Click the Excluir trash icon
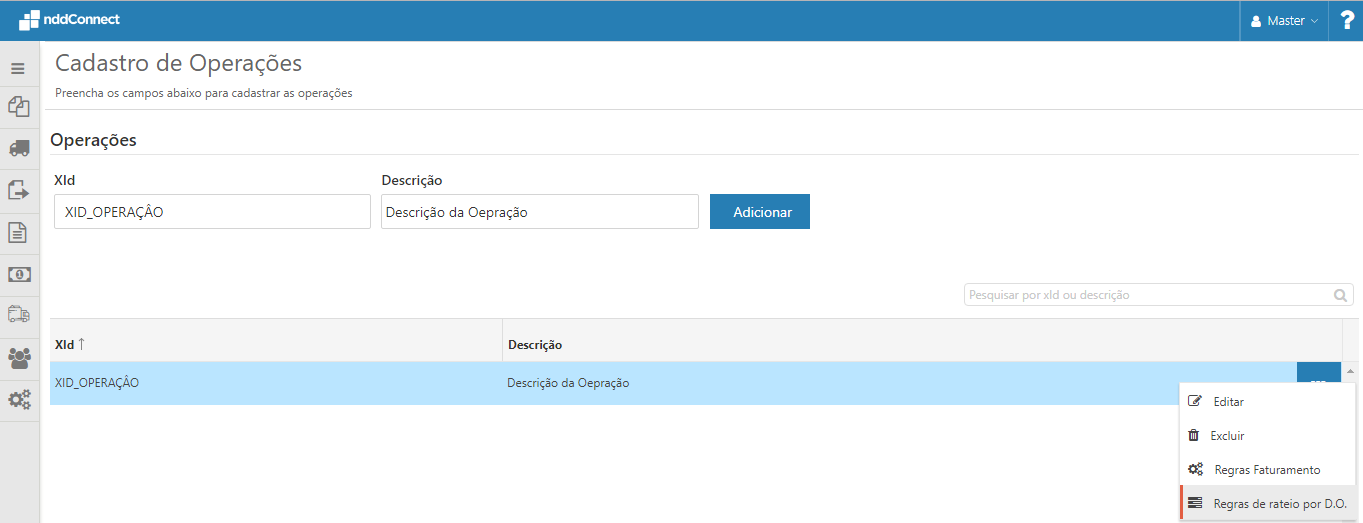This screenshot has height=523, width=1363. tap(1193, 435)
